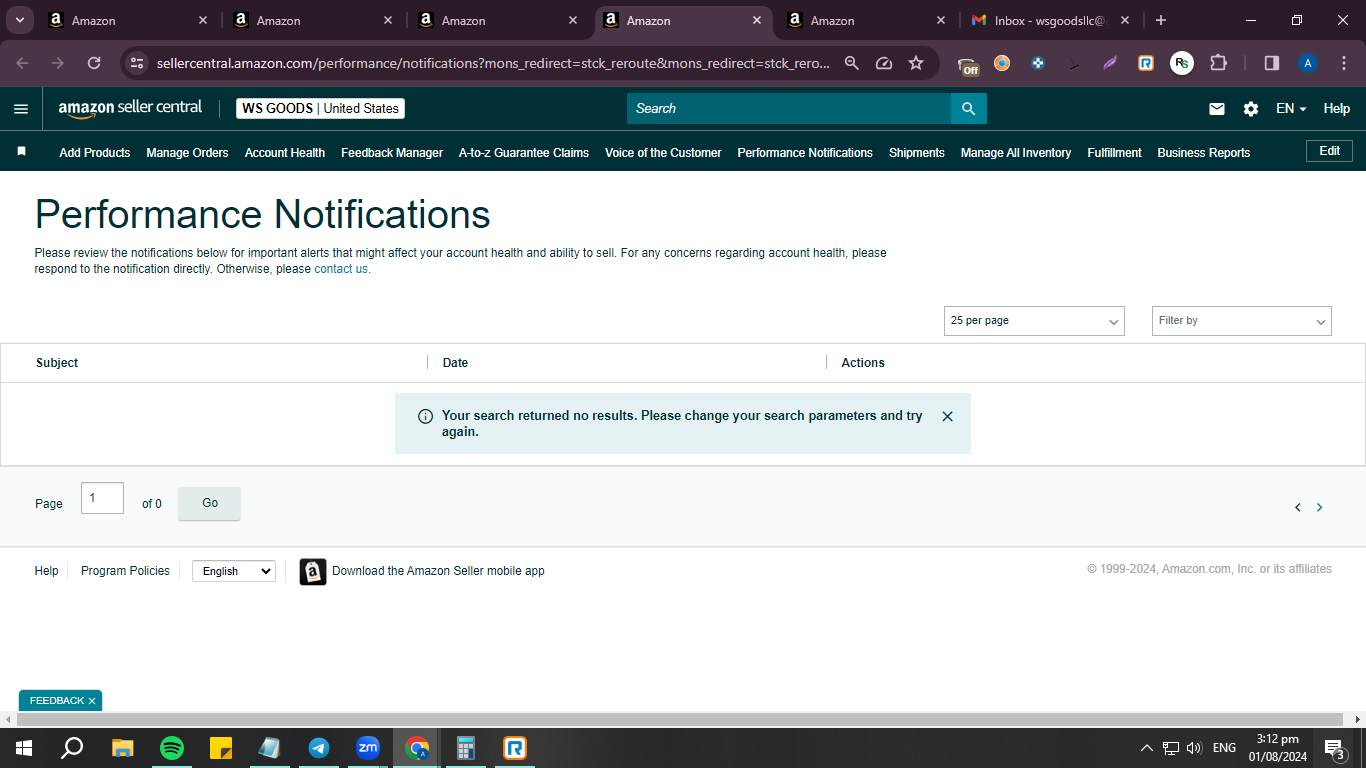The image size is (1366, 768).
Task: Click the page number input field
Action: pyautogui.click(x=102, y=498)
